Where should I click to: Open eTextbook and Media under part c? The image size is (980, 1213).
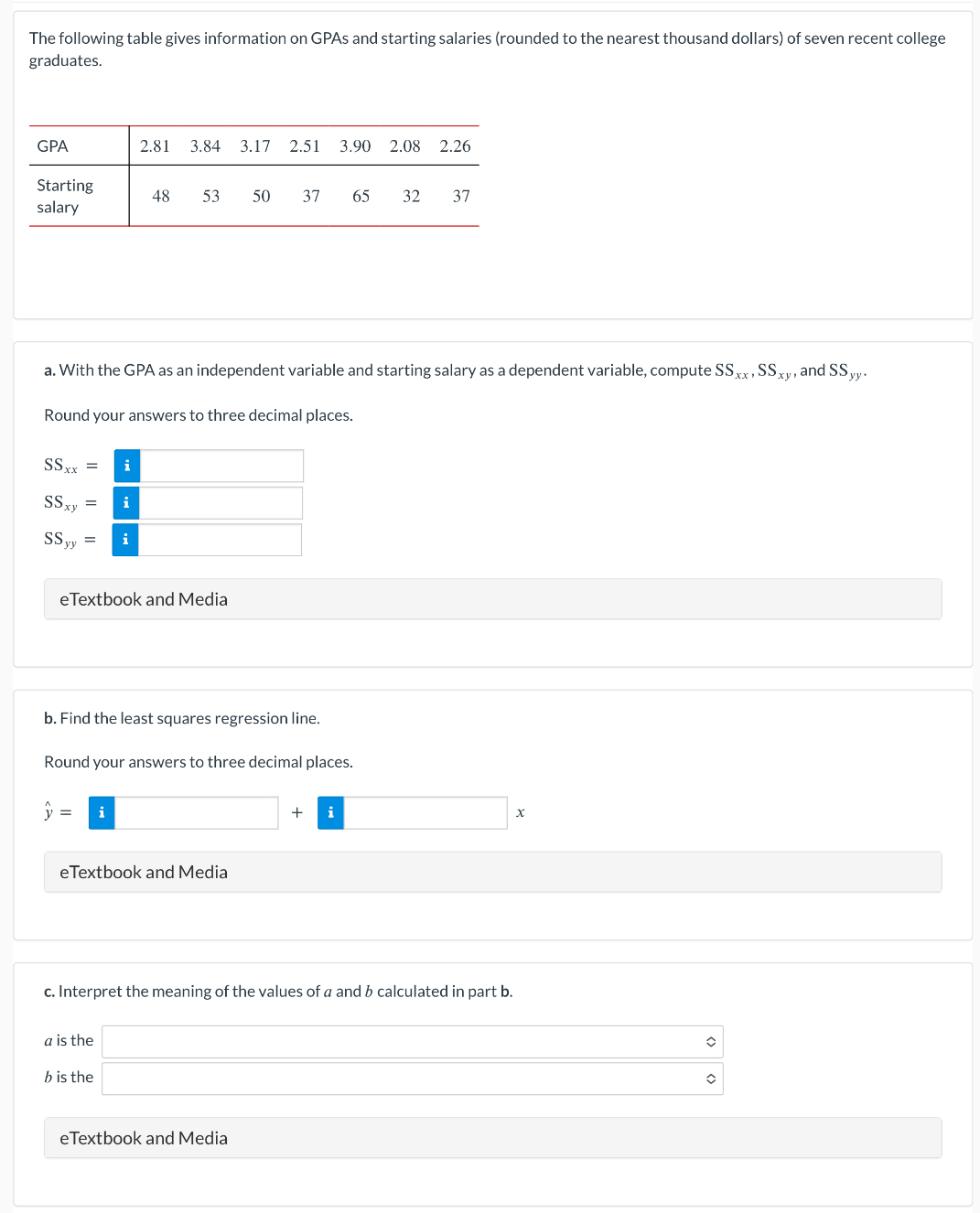143,1138
